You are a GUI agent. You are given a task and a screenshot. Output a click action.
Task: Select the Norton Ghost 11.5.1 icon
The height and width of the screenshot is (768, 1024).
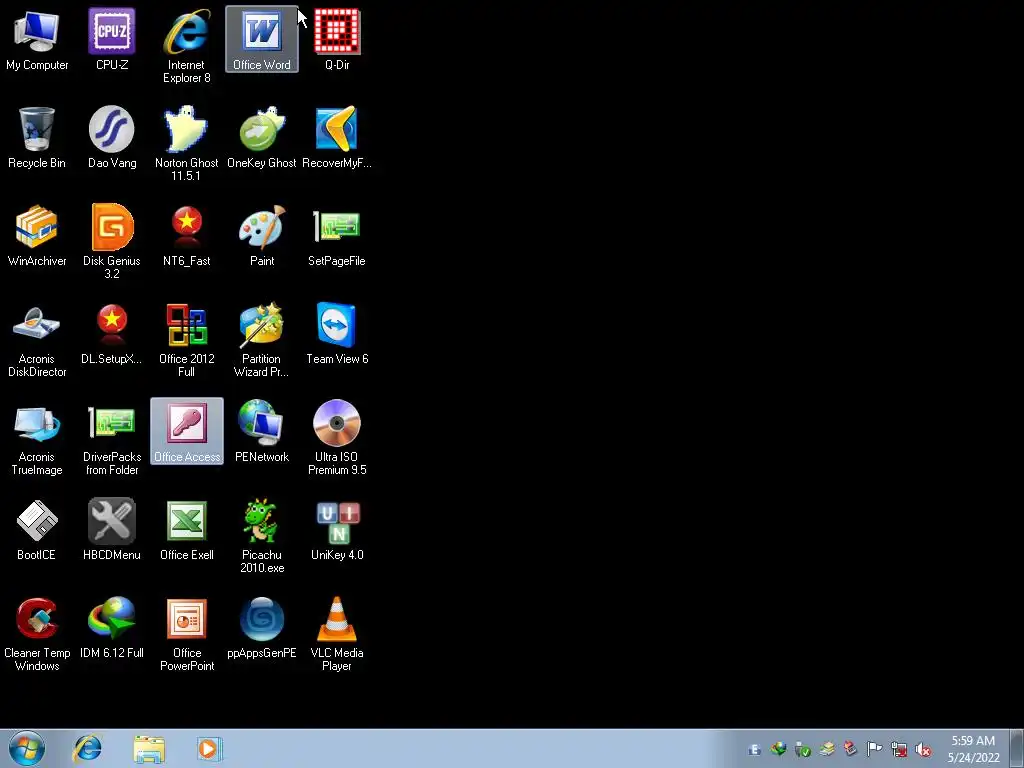pos(187,144)
